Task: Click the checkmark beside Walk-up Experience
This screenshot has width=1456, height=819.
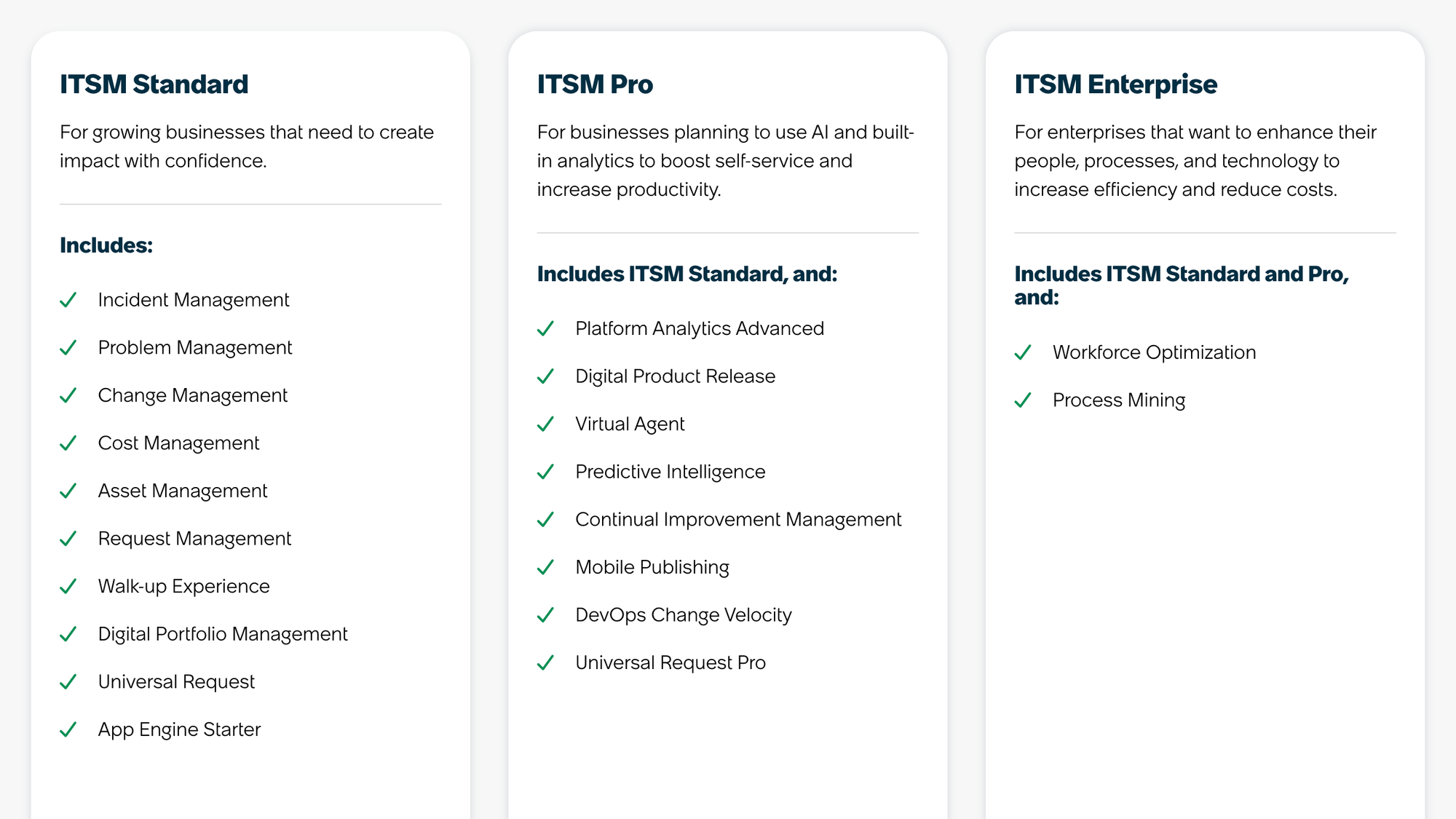Action: (68, 587)
